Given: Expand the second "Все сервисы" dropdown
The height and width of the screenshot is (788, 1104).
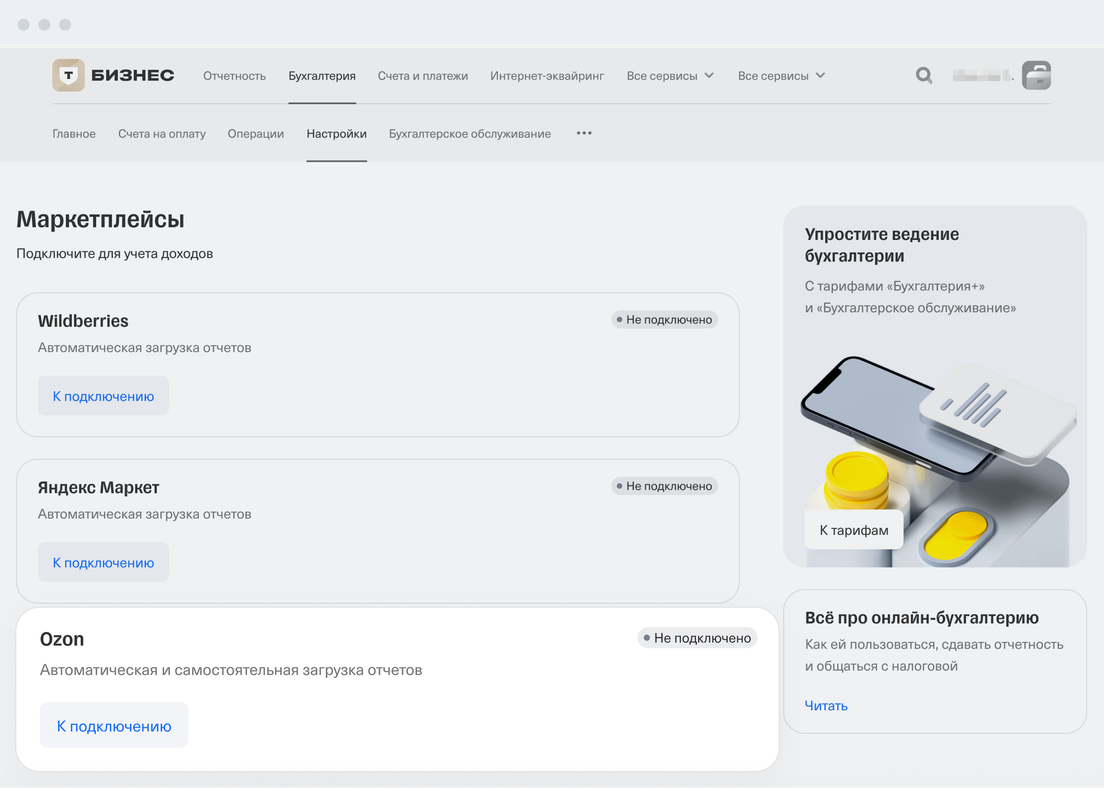Looking at the screenshot, I should tap(781, 76).
